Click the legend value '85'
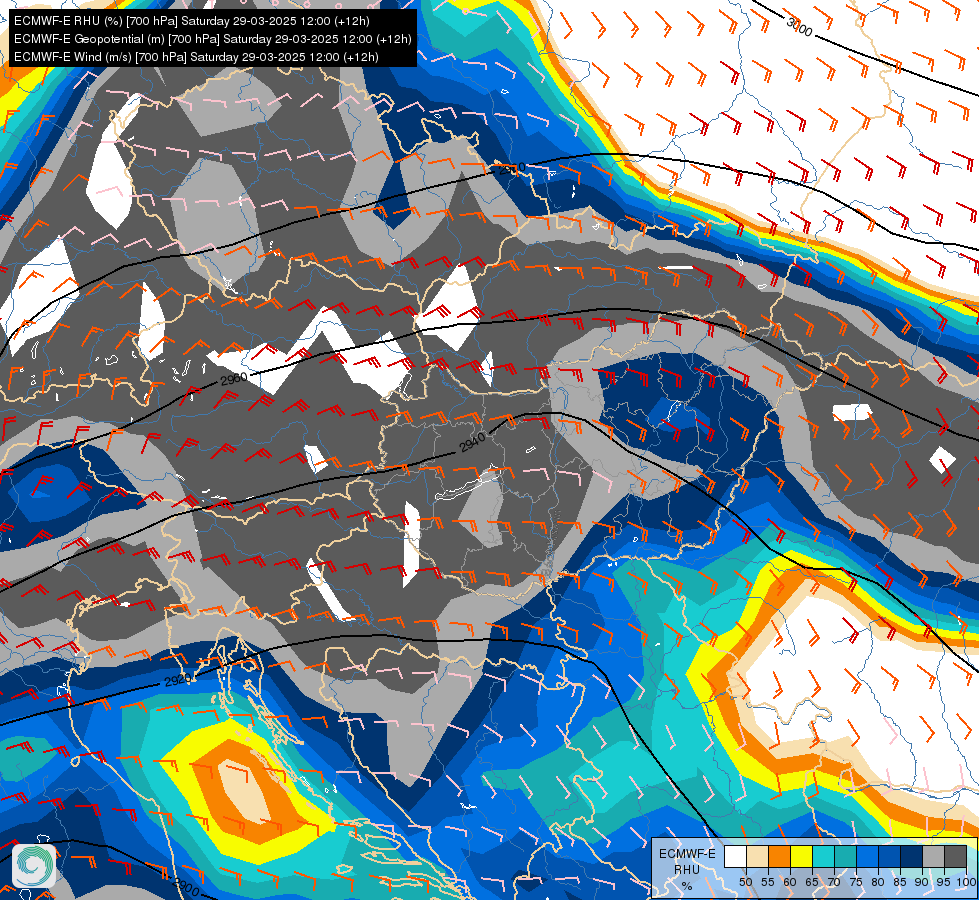 [900, 883]
